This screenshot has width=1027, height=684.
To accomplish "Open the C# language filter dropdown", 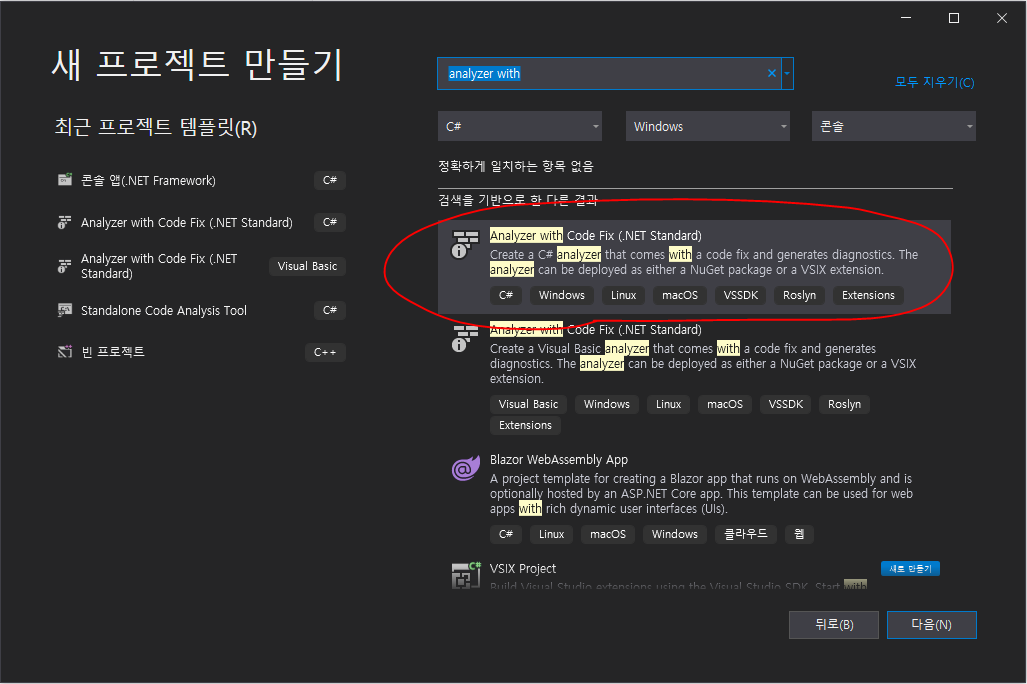I will tap(520, 126).
